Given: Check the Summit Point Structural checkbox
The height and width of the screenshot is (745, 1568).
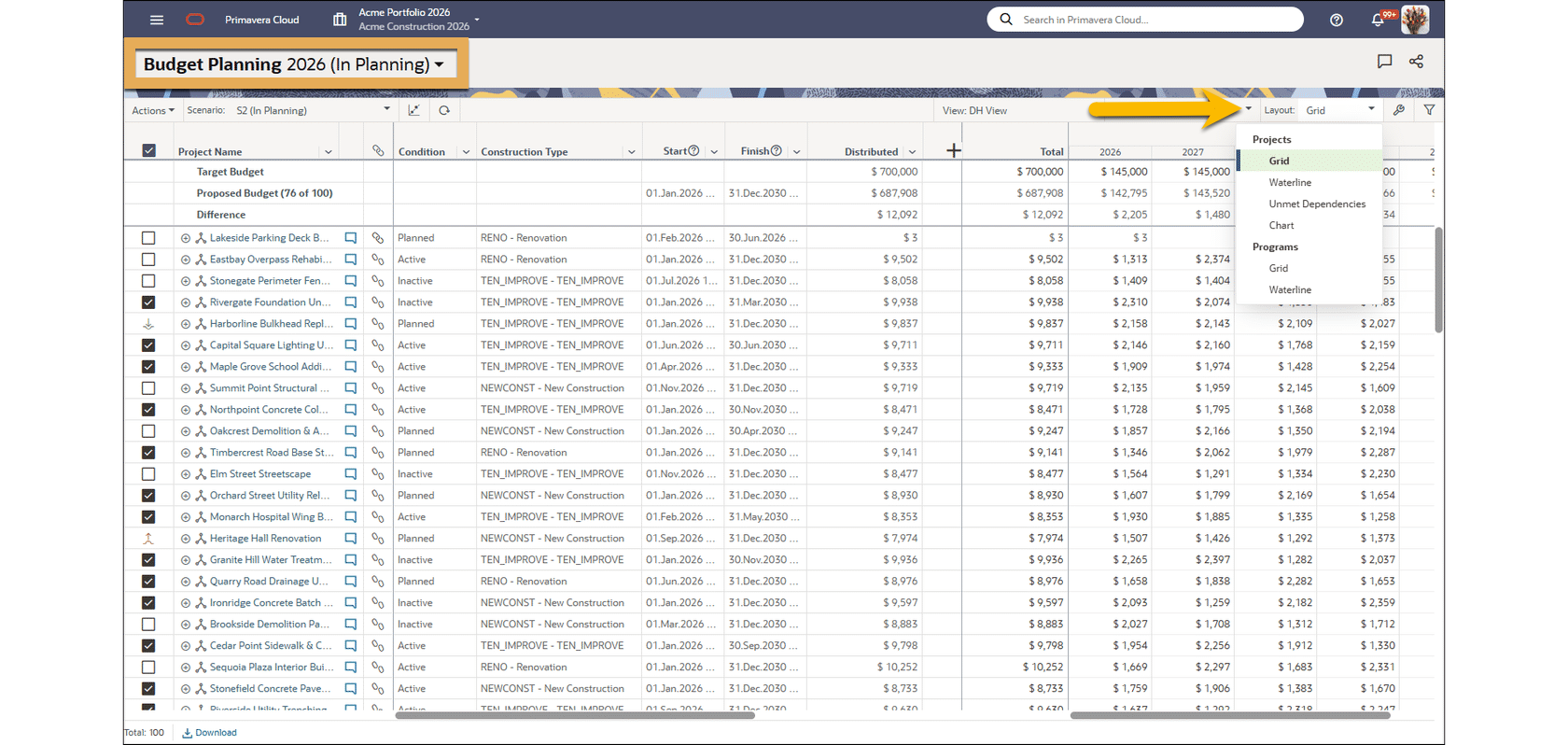Looking at the screenshot, I should [148, 388].
